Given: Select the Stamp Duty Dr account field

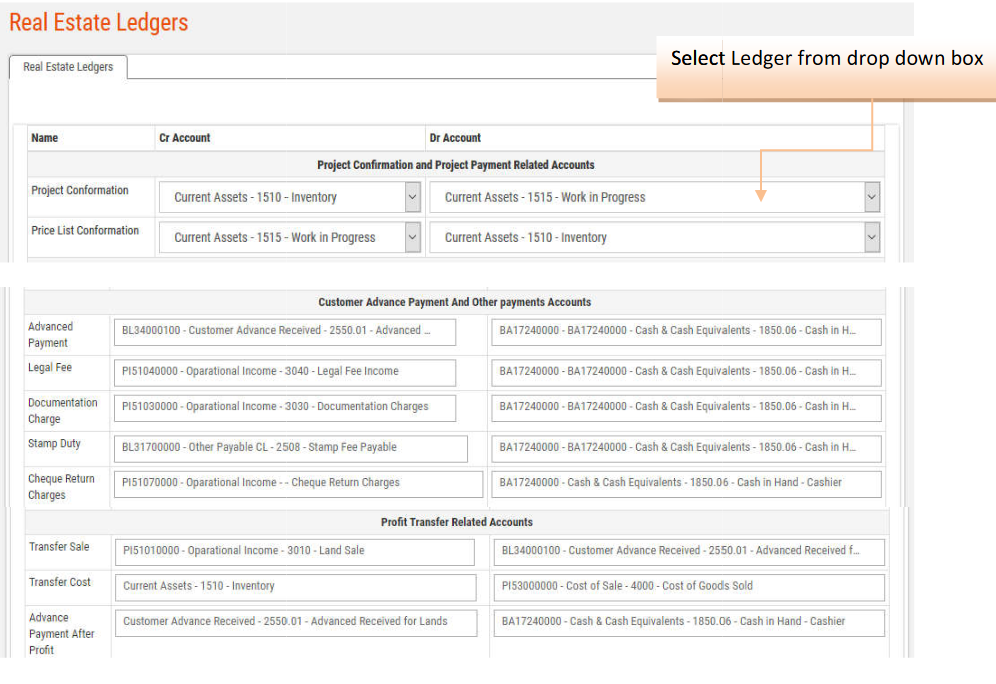Looking at the screenshot, I should (687, 448).
